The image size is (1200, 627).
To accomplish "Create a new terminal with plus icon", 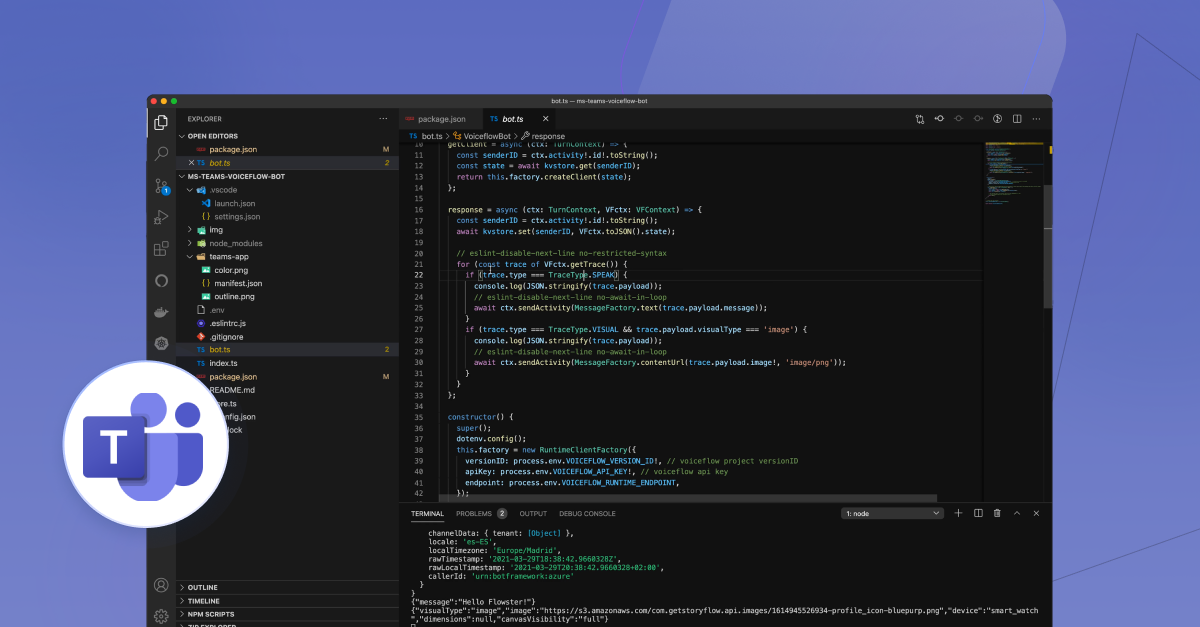I will (x=958, y=513).
